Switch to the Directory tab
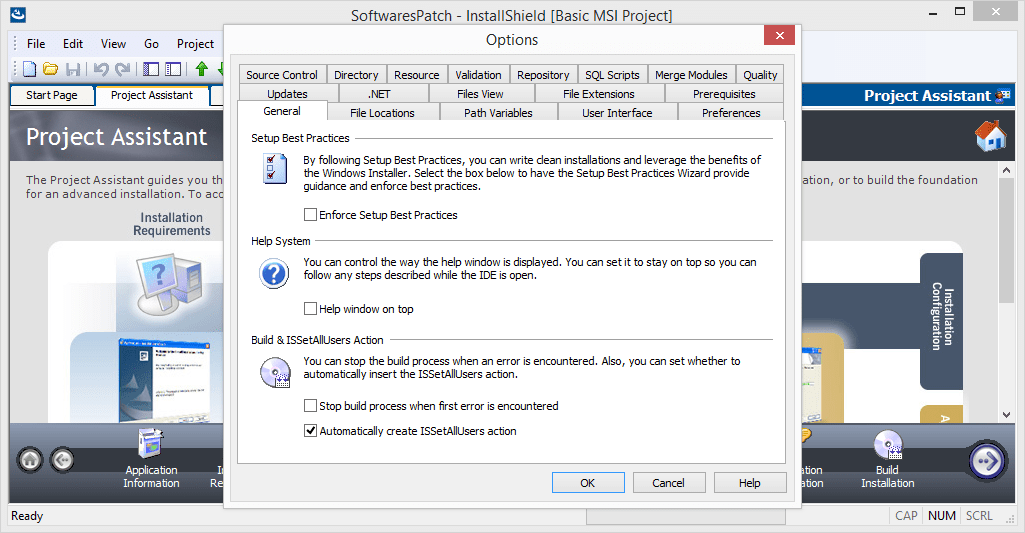The image size is (1025, 533). click(356, 75)
